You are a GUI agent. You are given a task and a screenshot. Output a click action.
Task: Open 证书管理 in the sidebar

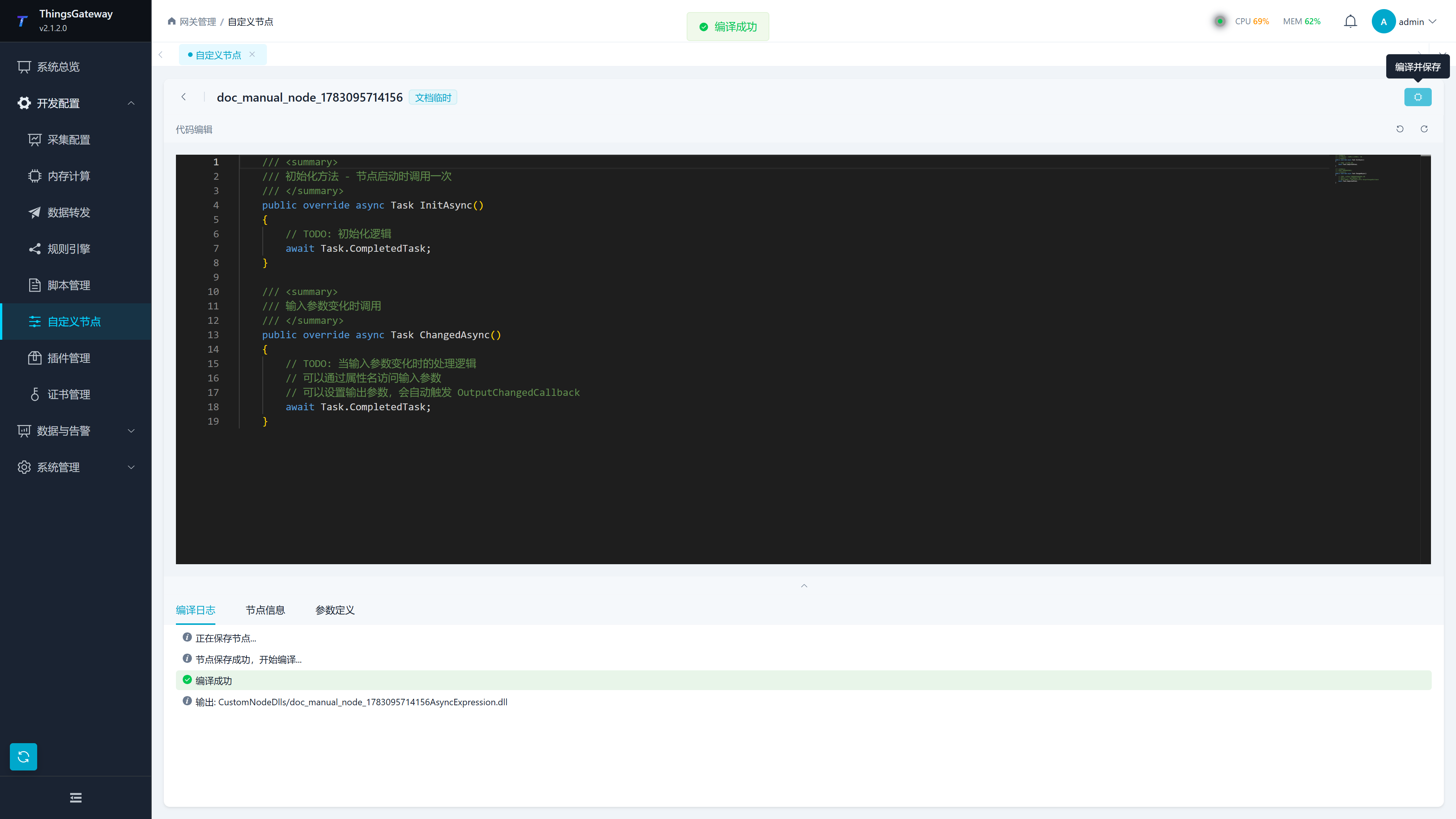pos(76,394)
